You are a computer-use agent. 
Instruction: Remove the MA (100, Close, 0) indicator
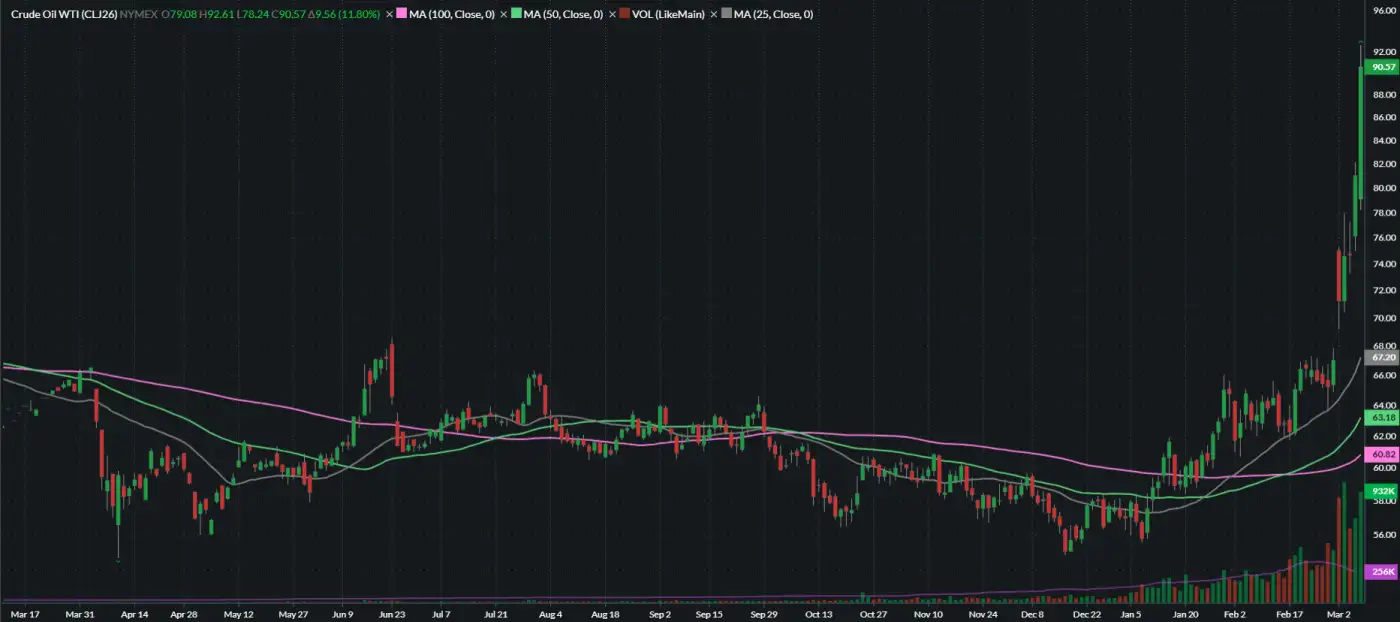tap(391, 15)
